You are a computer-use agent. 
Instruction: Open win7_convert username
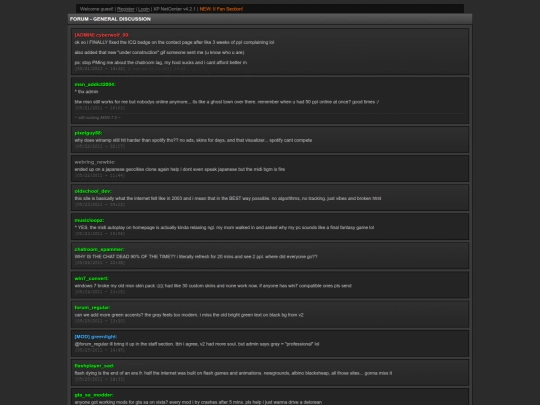click(x=92, y=279)
